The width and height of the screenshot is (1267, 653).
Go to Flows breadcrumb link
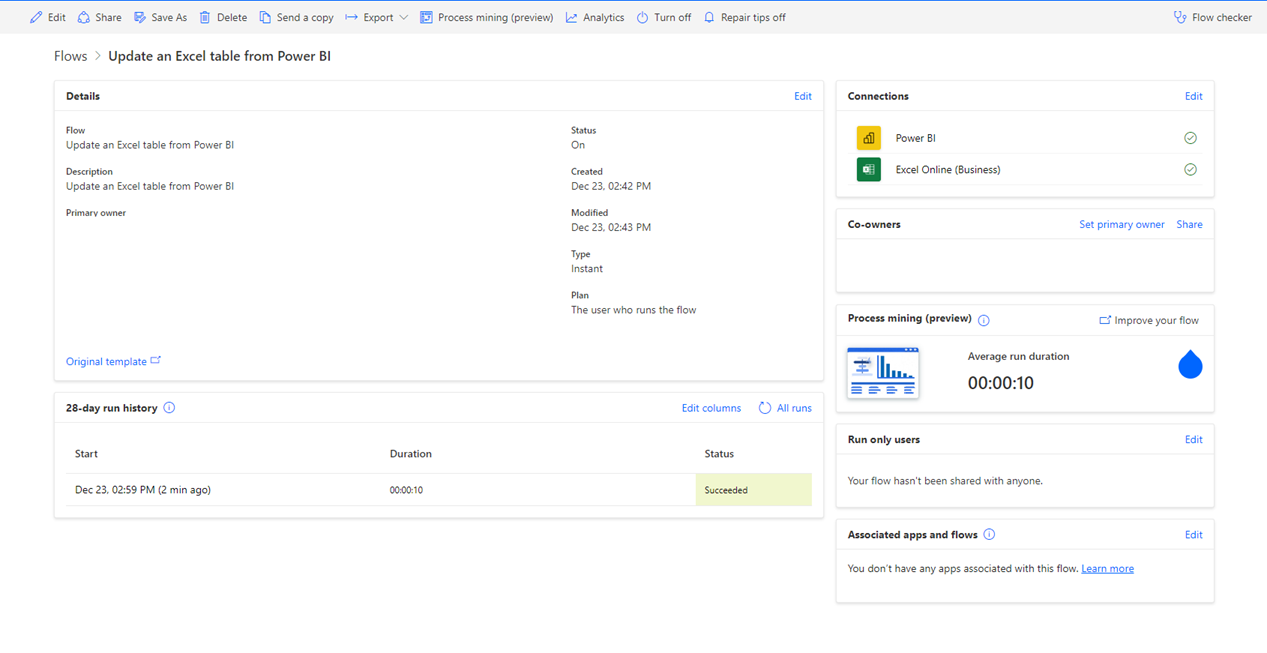71,56
